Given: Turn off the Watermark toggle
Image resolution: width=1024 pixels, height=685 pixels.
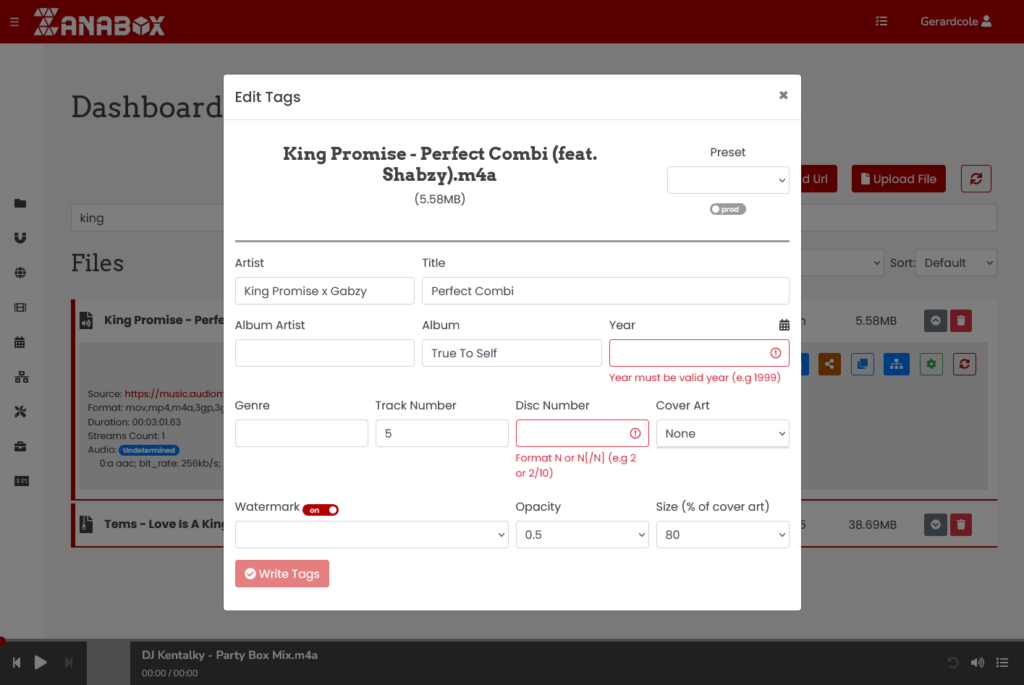Looking at the screenshot, I should (x=321, y=509).
